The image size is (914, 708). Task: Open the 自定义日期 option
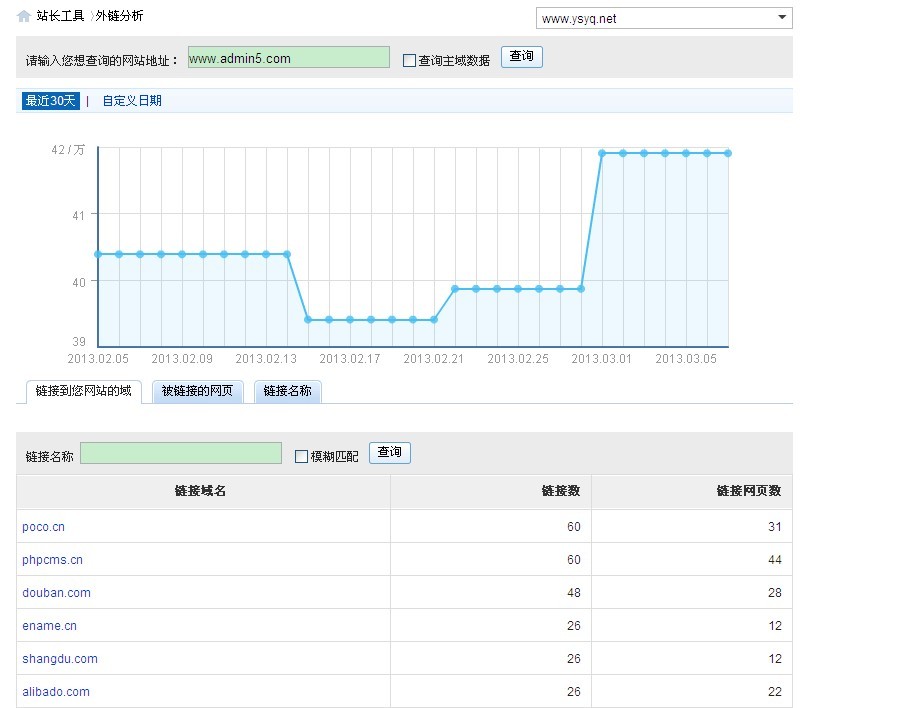pyautogui.click(x=132, y=101)
